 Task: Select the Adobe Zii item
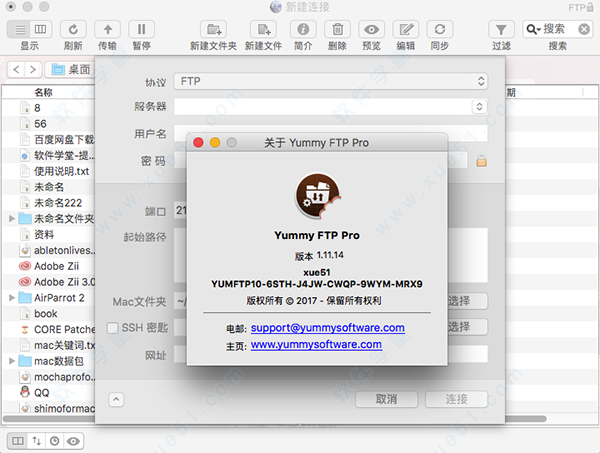point(56,266)
